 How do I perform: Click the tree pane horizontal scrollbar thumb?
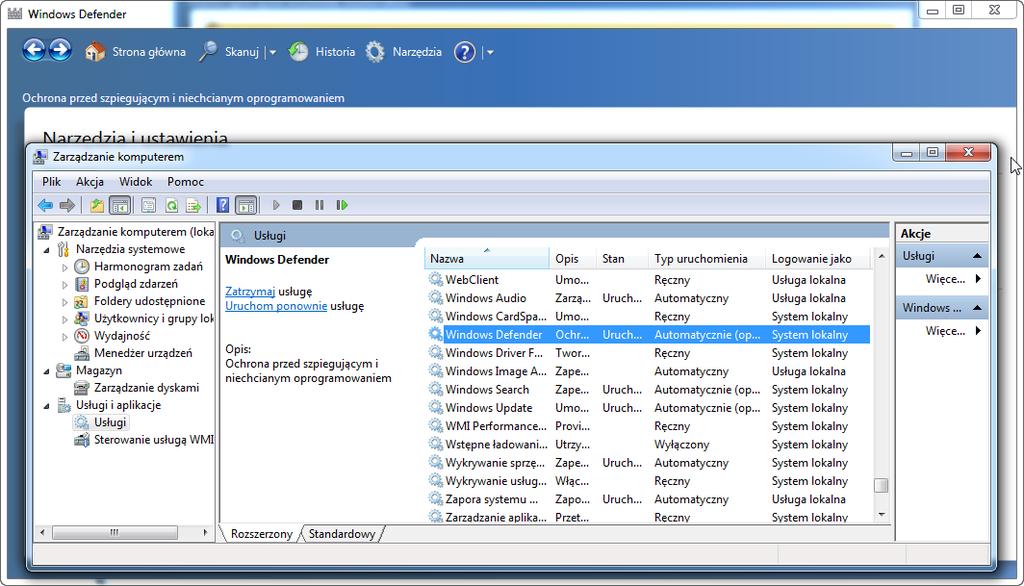(x=115, y=532)
